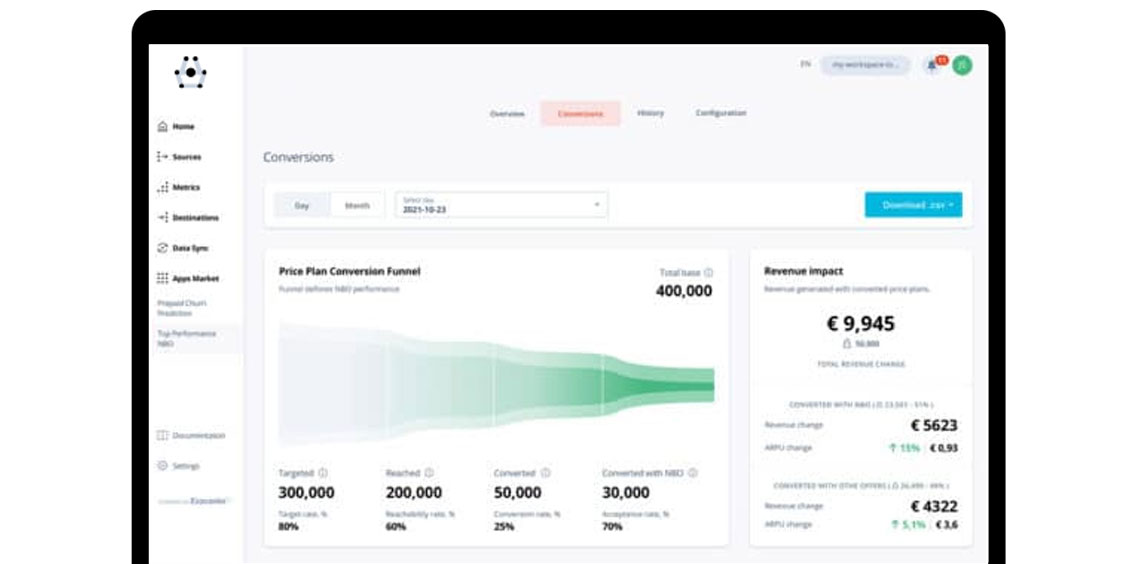Open Prepaid Churn Prediction app
The width and height of the screenshot is (1138, 564).
coord(182,308)
